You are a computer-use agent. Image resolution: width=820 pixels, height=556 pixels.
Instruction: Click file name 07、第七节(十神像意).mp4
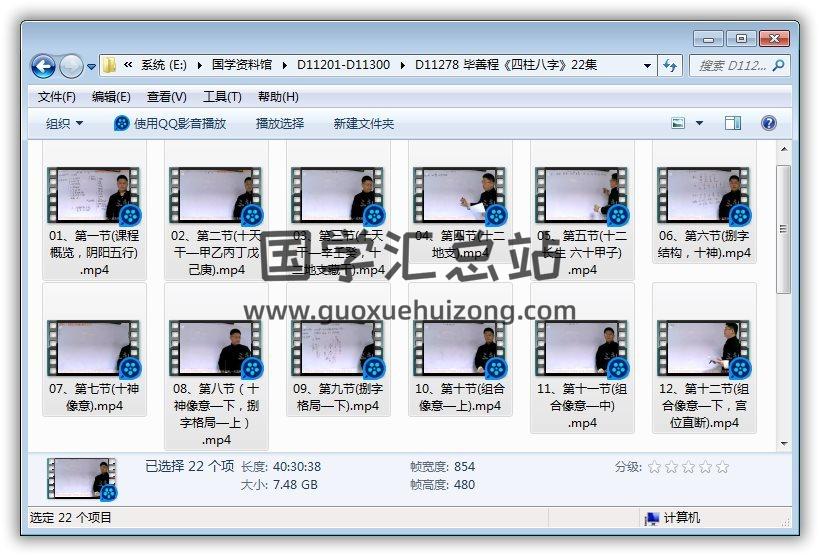[94, 397]
